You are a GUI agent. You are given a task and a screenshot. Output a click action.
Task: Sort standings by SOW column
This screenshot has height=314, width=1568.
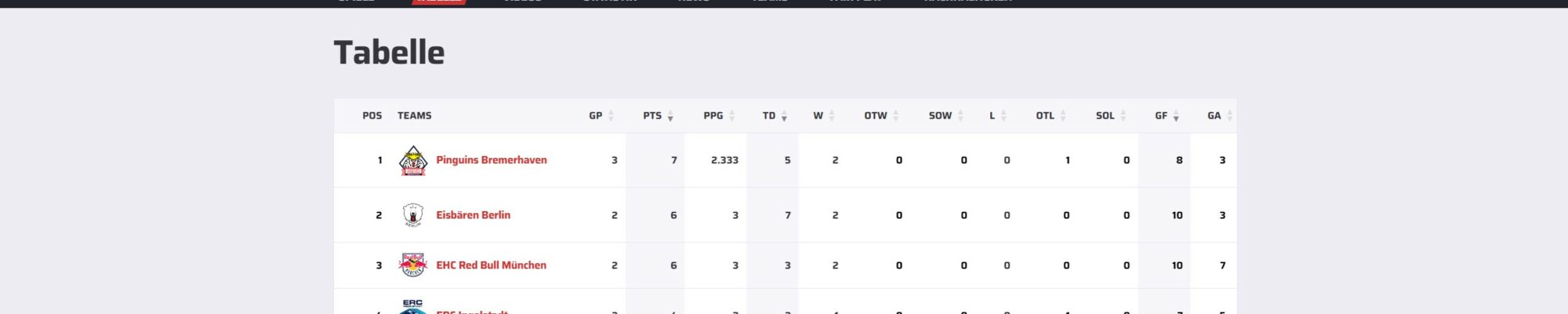pos(946,115)
